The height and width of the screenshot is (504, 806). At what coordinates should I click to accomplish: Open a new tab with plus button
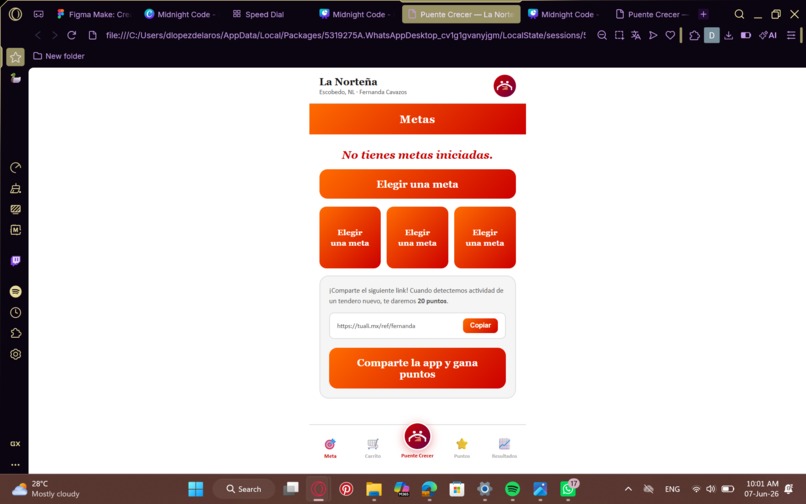[x=703, y=14]
